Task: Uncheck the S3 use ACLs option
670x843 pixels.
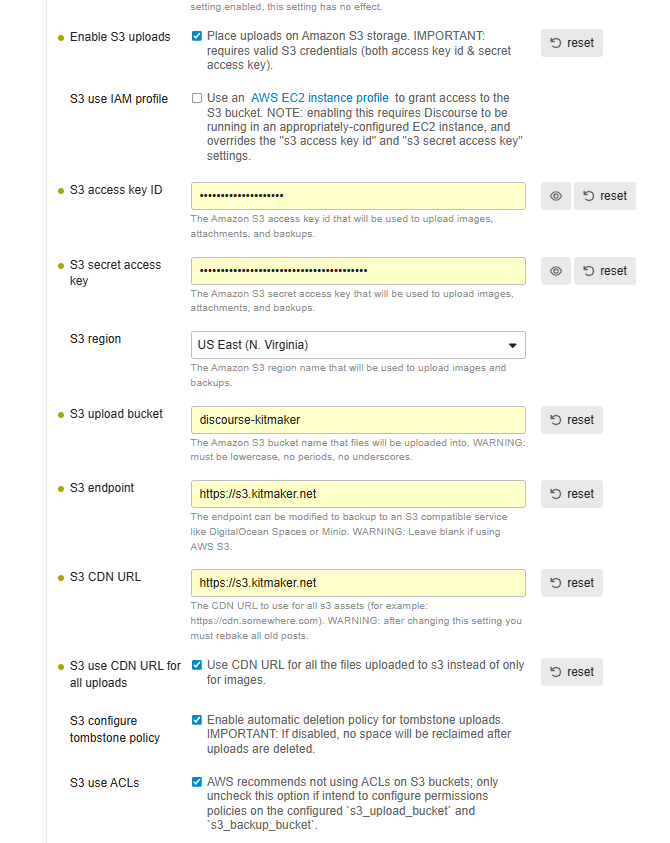Action: point(197,782)
